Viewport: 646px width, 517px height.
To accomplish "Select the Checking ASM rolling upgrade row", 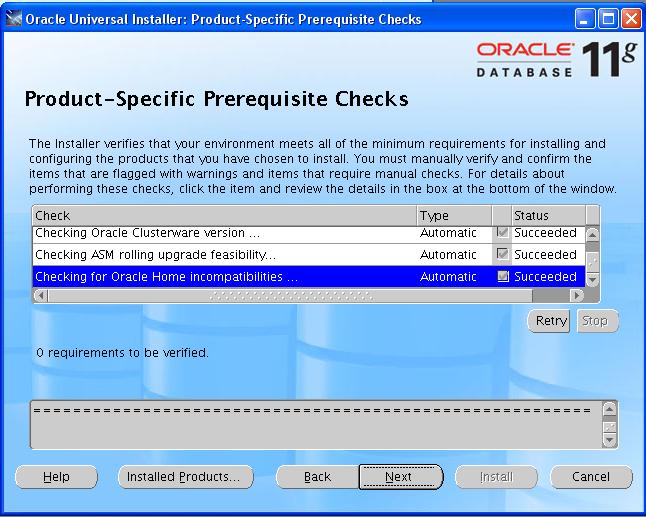I will pos(224,255).
